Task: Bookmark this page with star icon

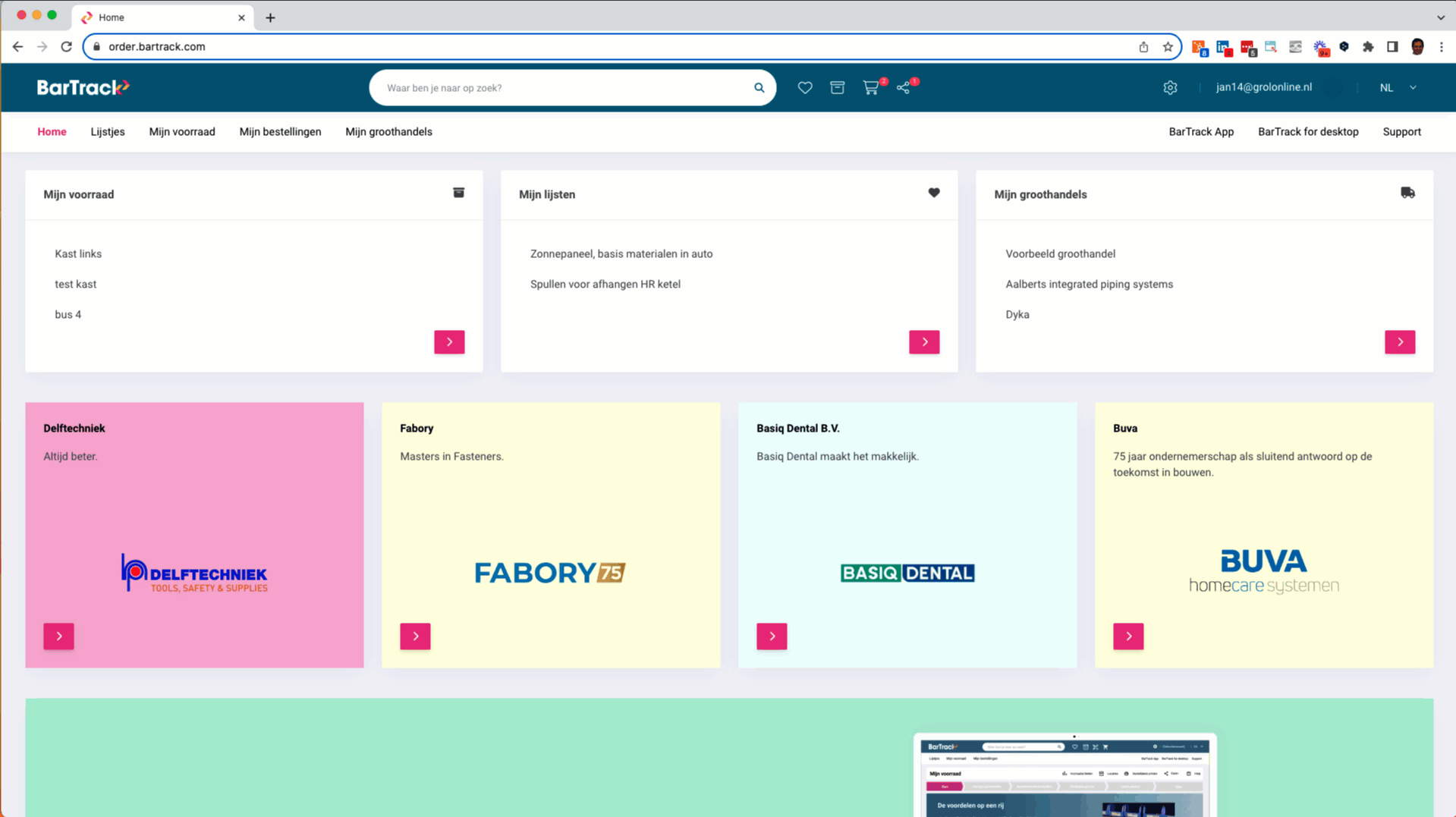Action: (x=1168, y=47)
